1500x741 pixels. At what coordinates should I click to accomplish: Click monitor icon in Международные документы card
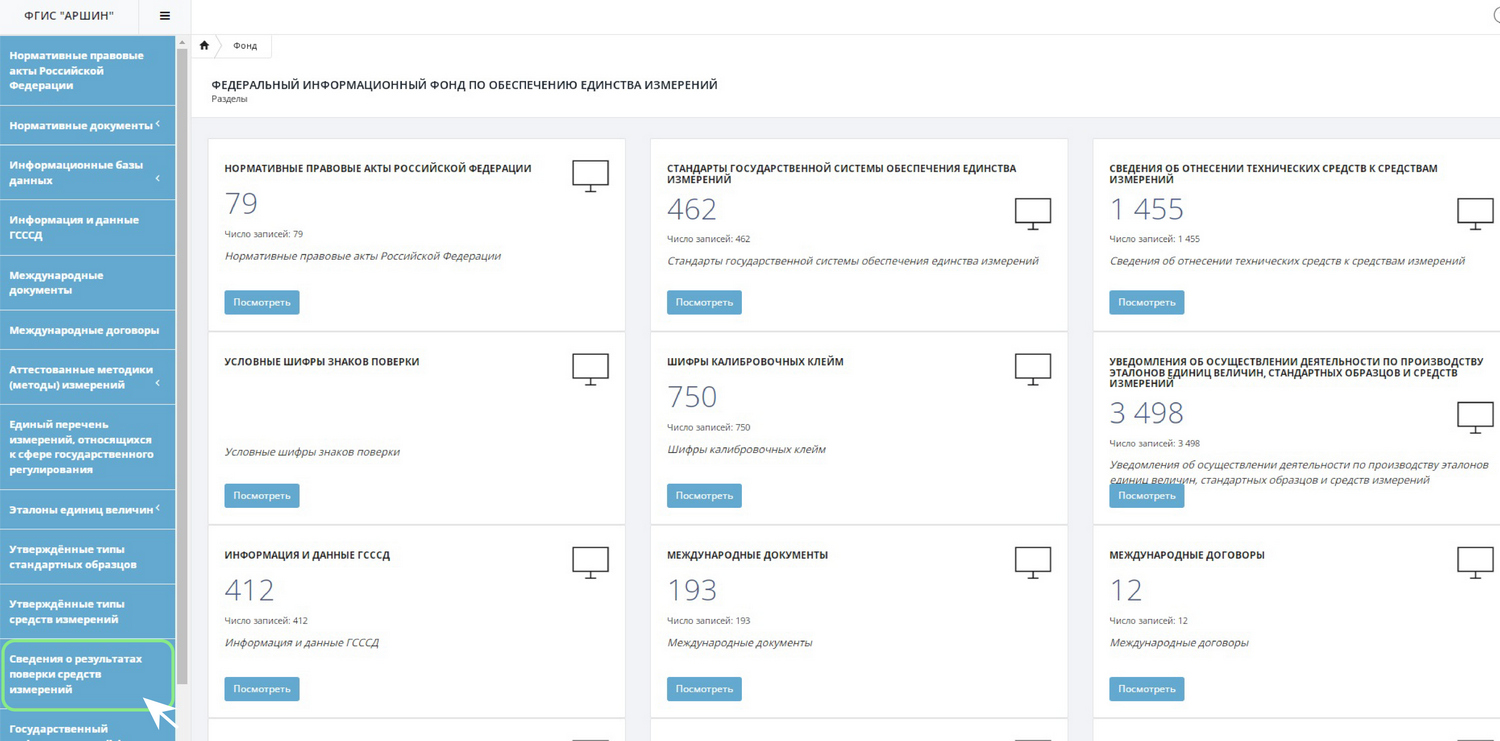[x=1032, y=562]
